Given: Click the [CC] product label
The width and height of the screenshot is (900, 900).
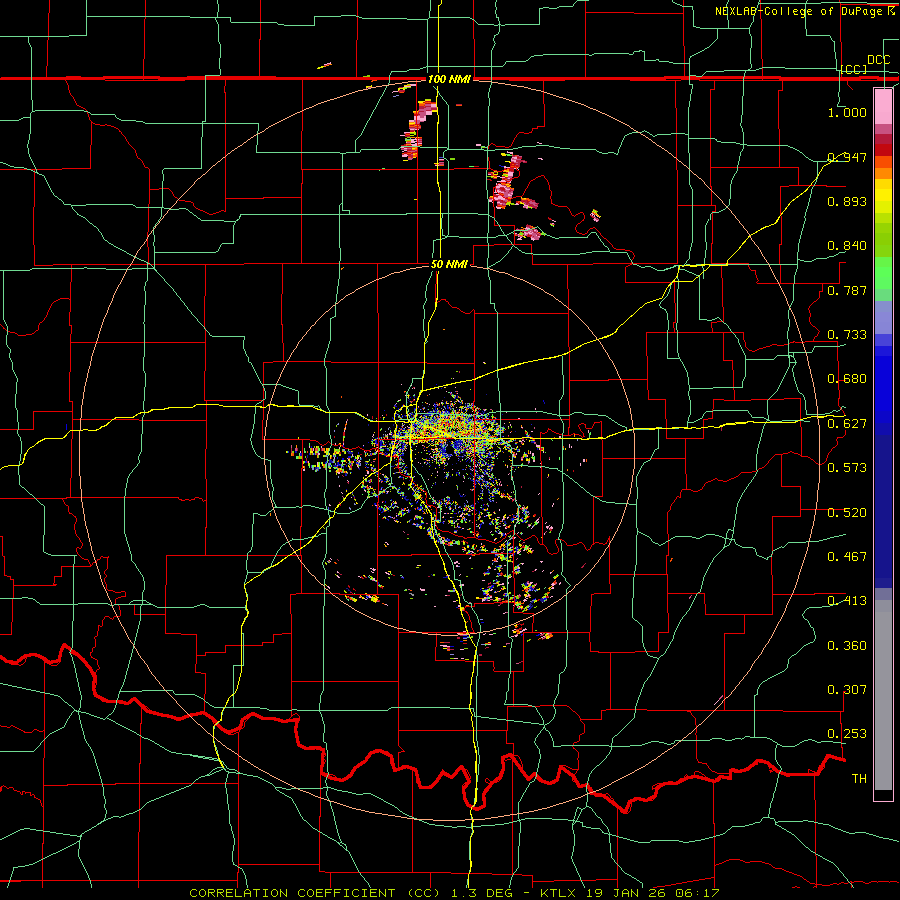Looking at the screenshot, I should click(x=854, y=69).
